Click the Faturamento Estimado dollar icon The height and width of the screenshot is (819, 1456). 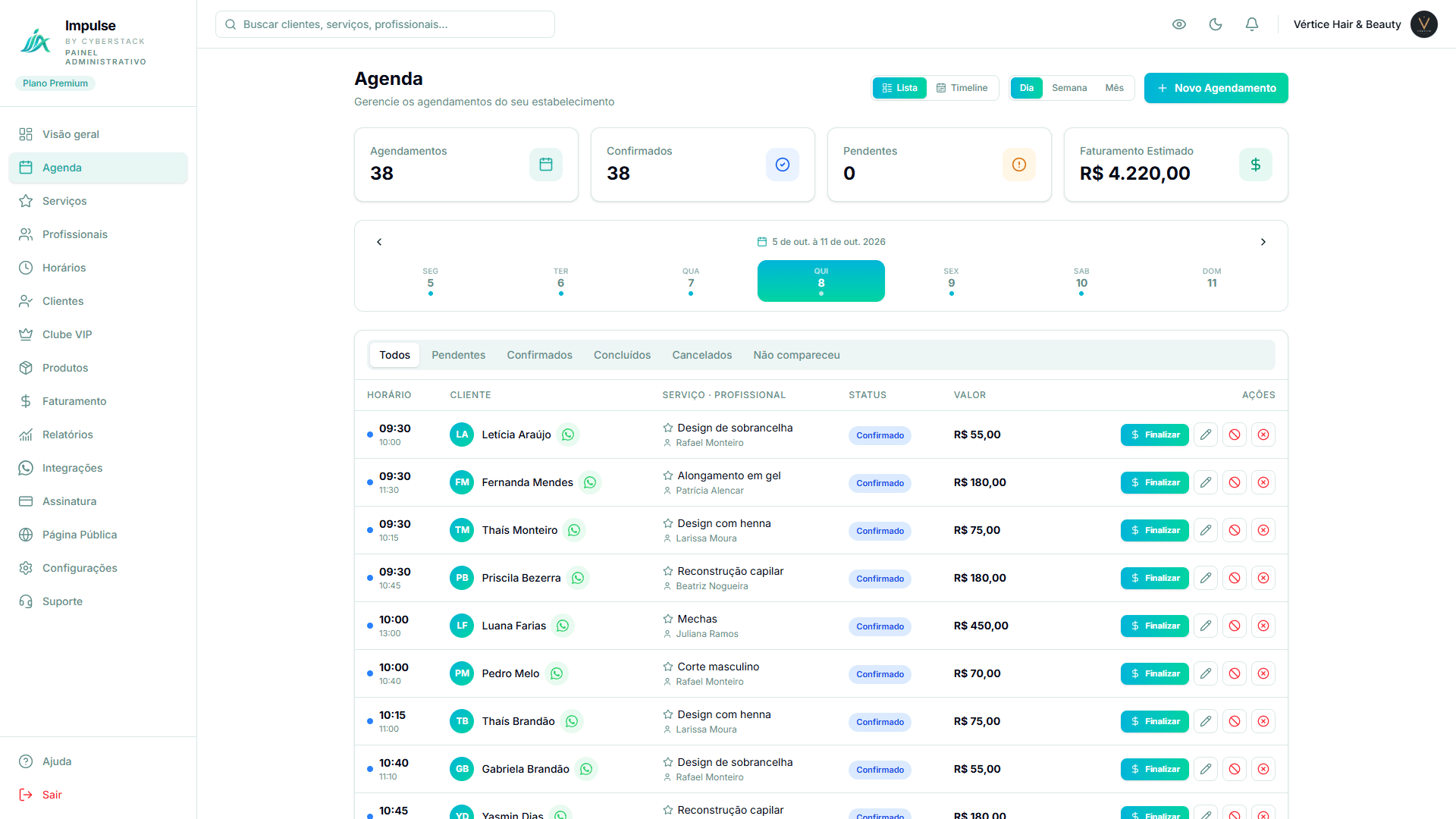(x=1256, y=165)
